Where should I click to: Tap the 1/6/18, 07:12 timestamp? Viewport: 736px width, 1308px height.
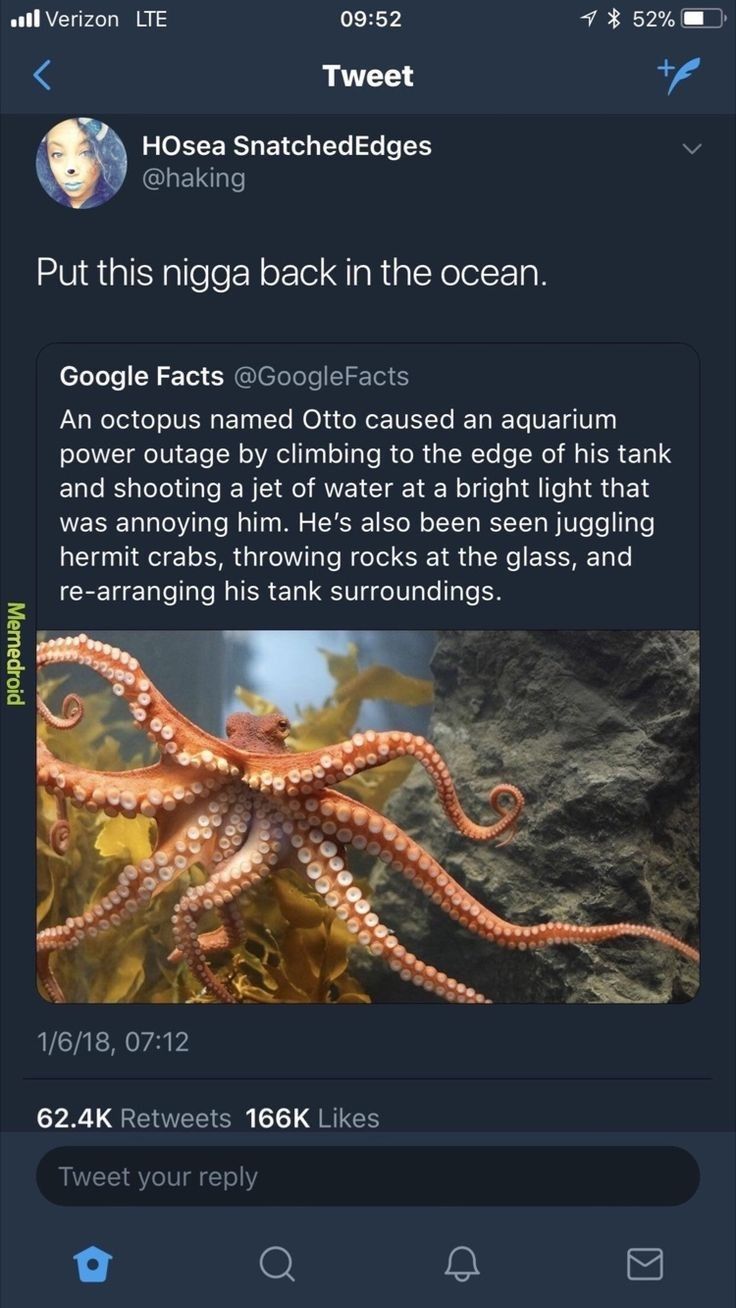pyautogui.click(x=113, y=1042)
